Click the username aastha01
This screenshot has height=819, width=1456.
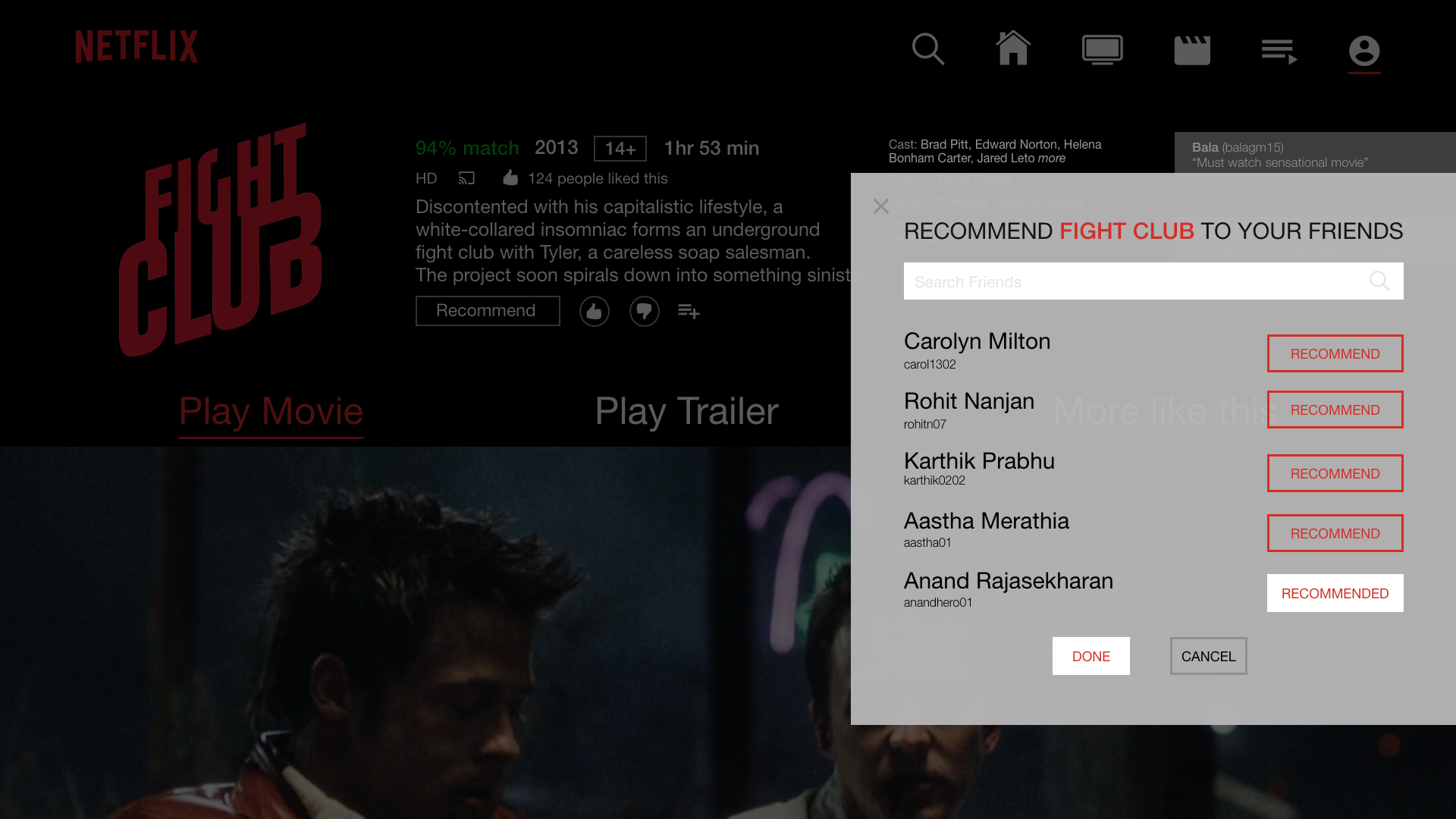927,543
